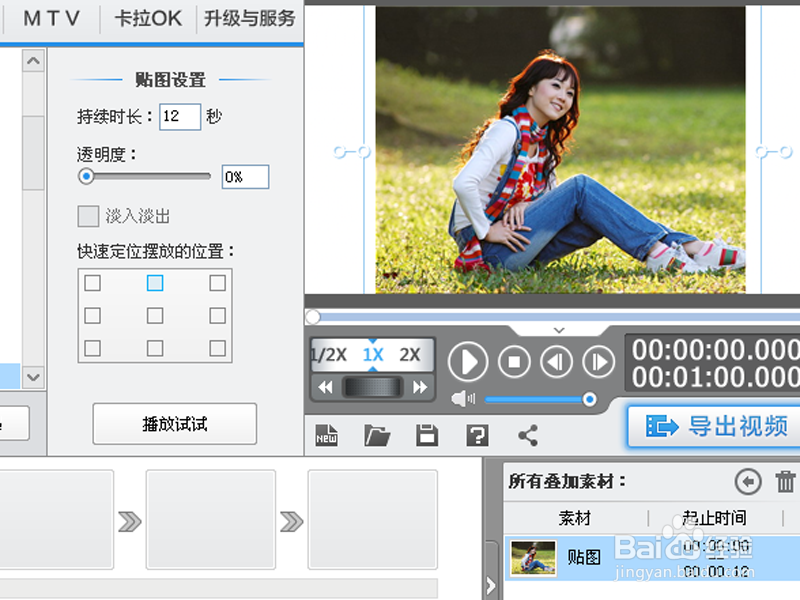Select the 贴图 row thumbnail
800x600 pixels.
533,558
